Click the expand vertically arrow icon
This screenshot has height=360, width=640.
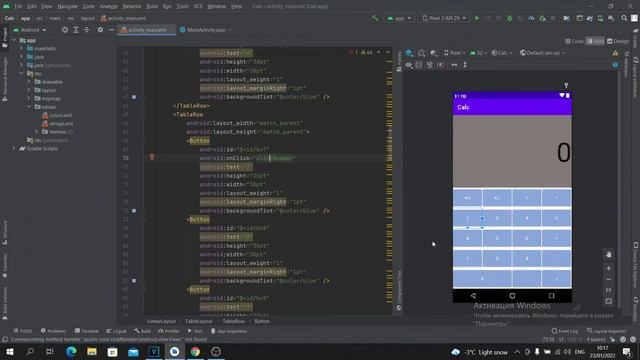pyautogui.click(x=465, y=65)
